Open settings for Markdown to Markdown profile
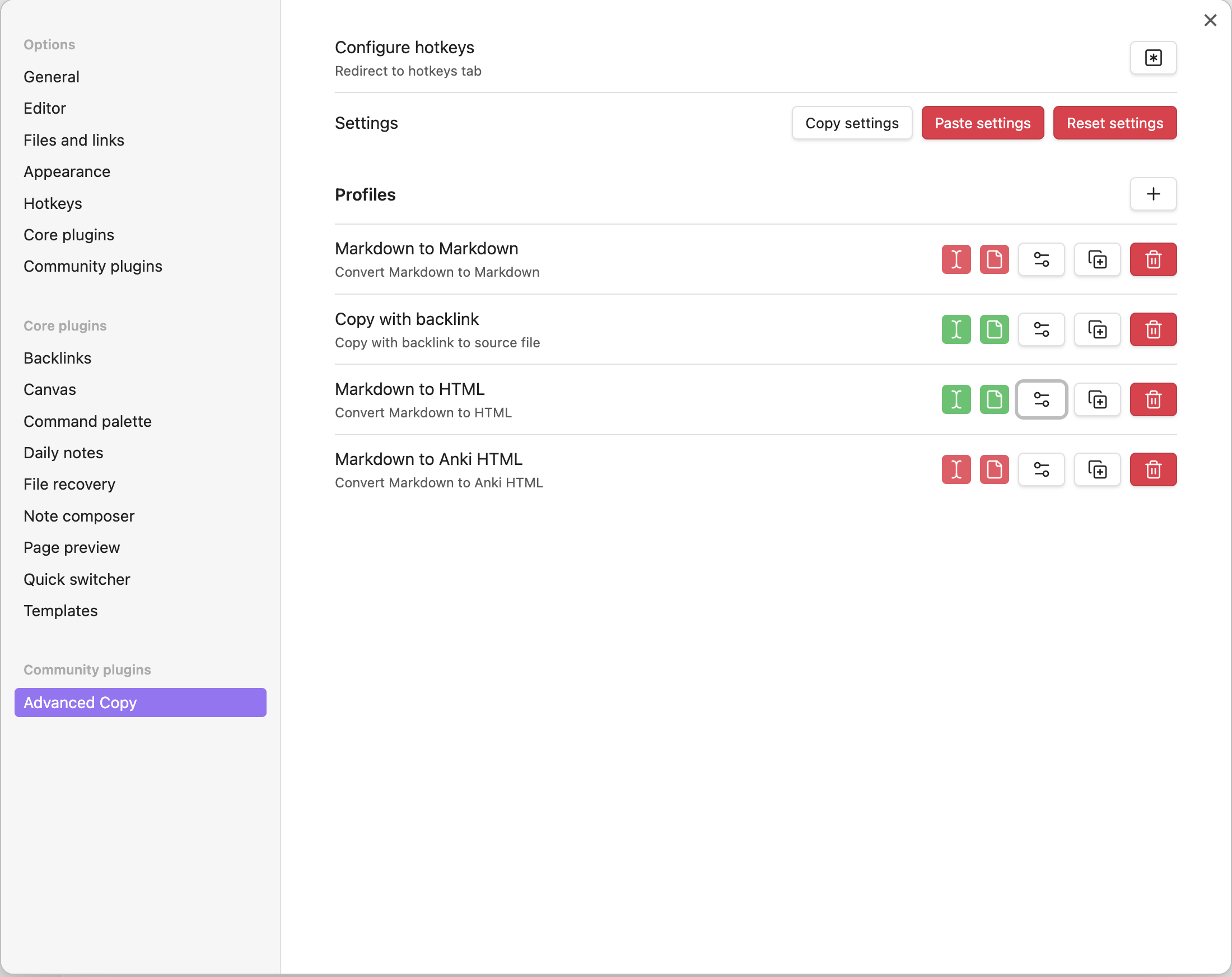 pyautogui.click(x=1040, y=259)
